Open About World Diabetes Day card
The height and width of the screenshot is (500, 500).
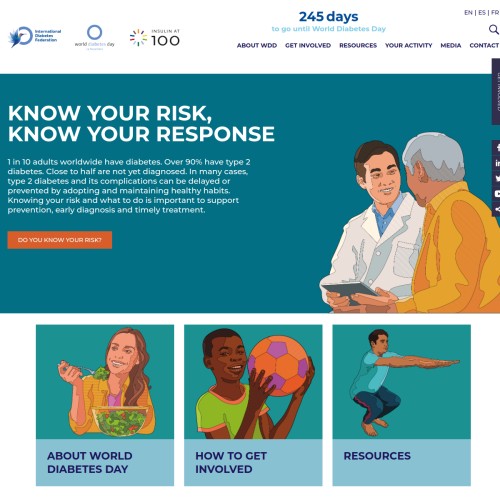(105, 405)
